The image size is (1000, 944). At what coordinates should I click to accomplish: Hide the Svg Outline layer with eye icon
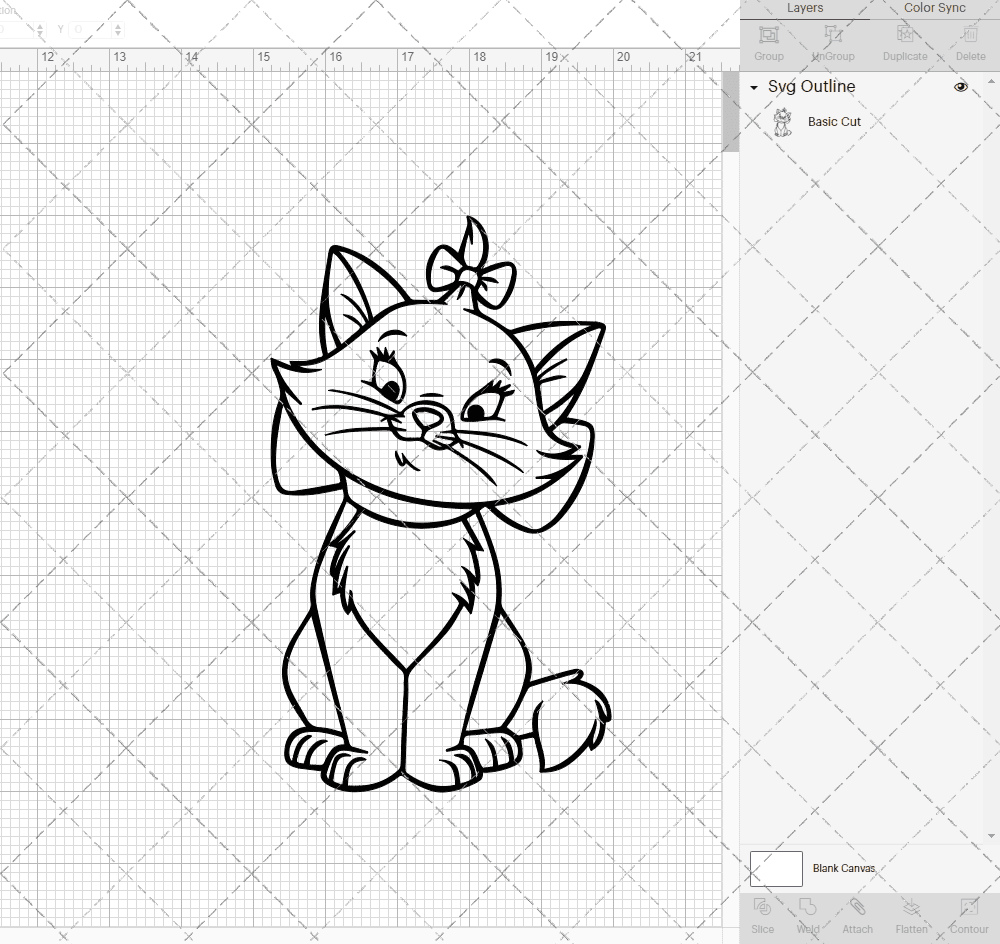(x=961, y=87)
